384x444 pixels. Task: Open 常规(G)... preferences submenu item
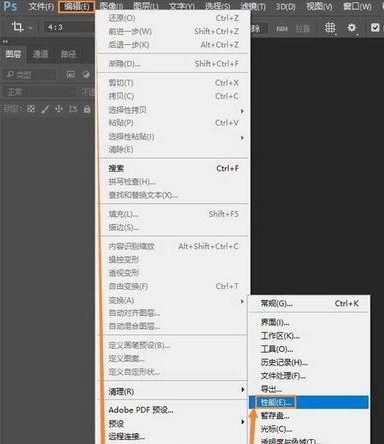click(309, 304)
